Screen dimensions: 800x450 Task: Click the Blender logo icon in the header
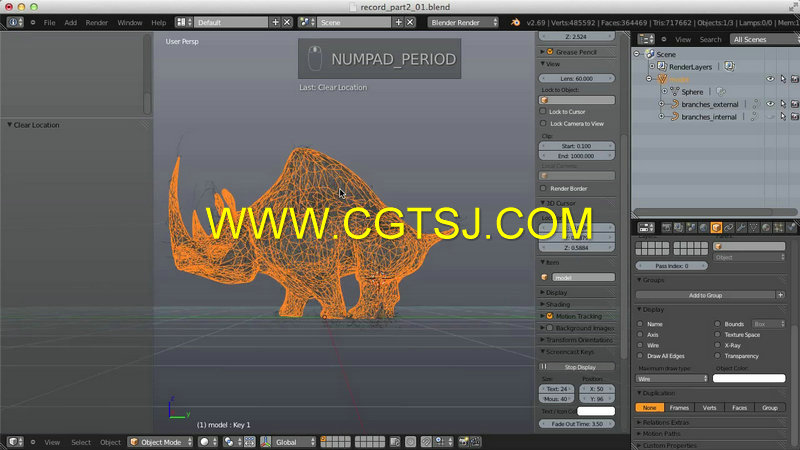515,22
